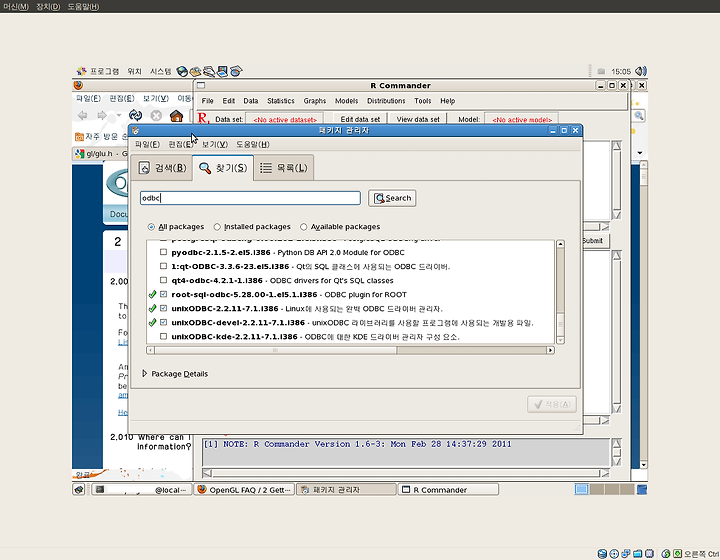The width and height of the screenshot is (720, 560).
Task: Open the Distributions menu in R Commander
Action: (386, 101)
